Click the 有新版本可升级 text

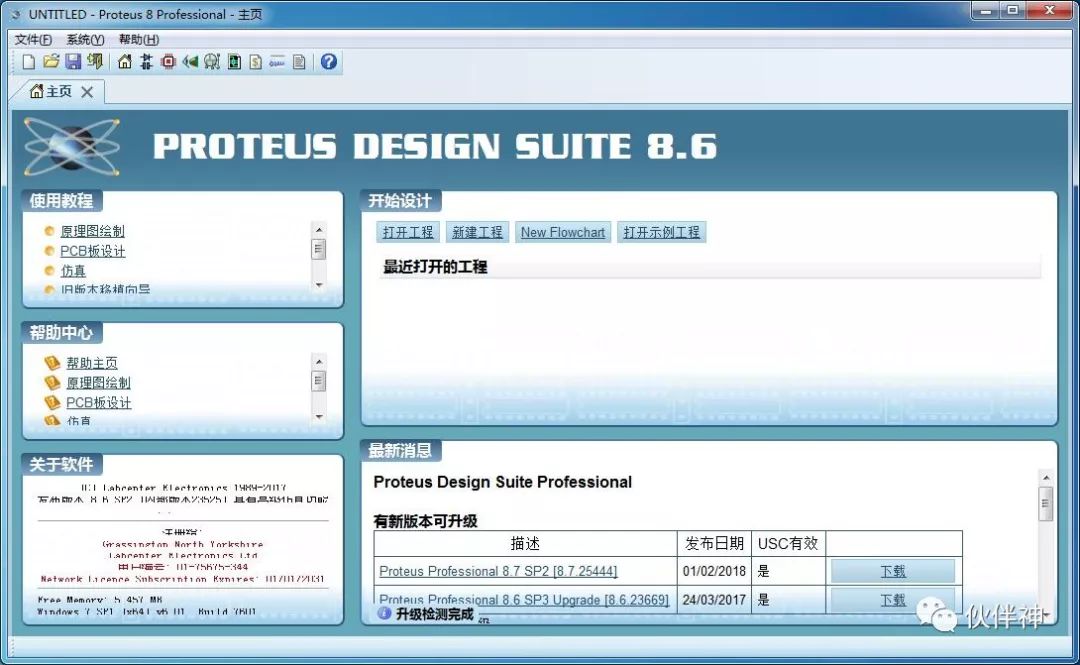(425, 521)
